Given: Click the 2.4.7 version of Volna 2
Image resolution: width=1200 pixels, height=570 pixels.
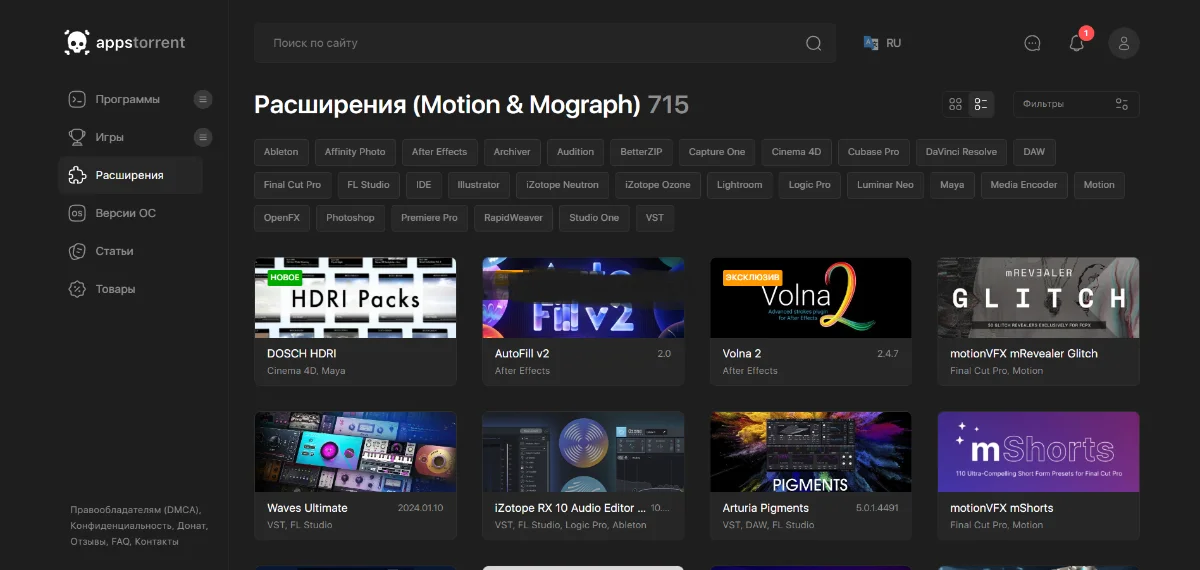Looking at the screenshot, I should 888,354.
